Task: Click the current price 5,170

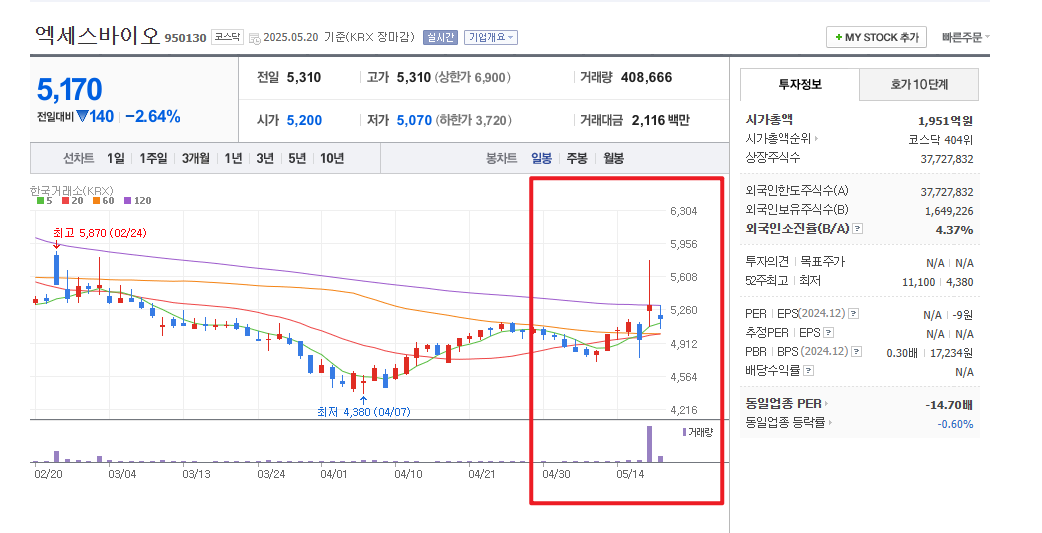Action: (x=70, y=90)
